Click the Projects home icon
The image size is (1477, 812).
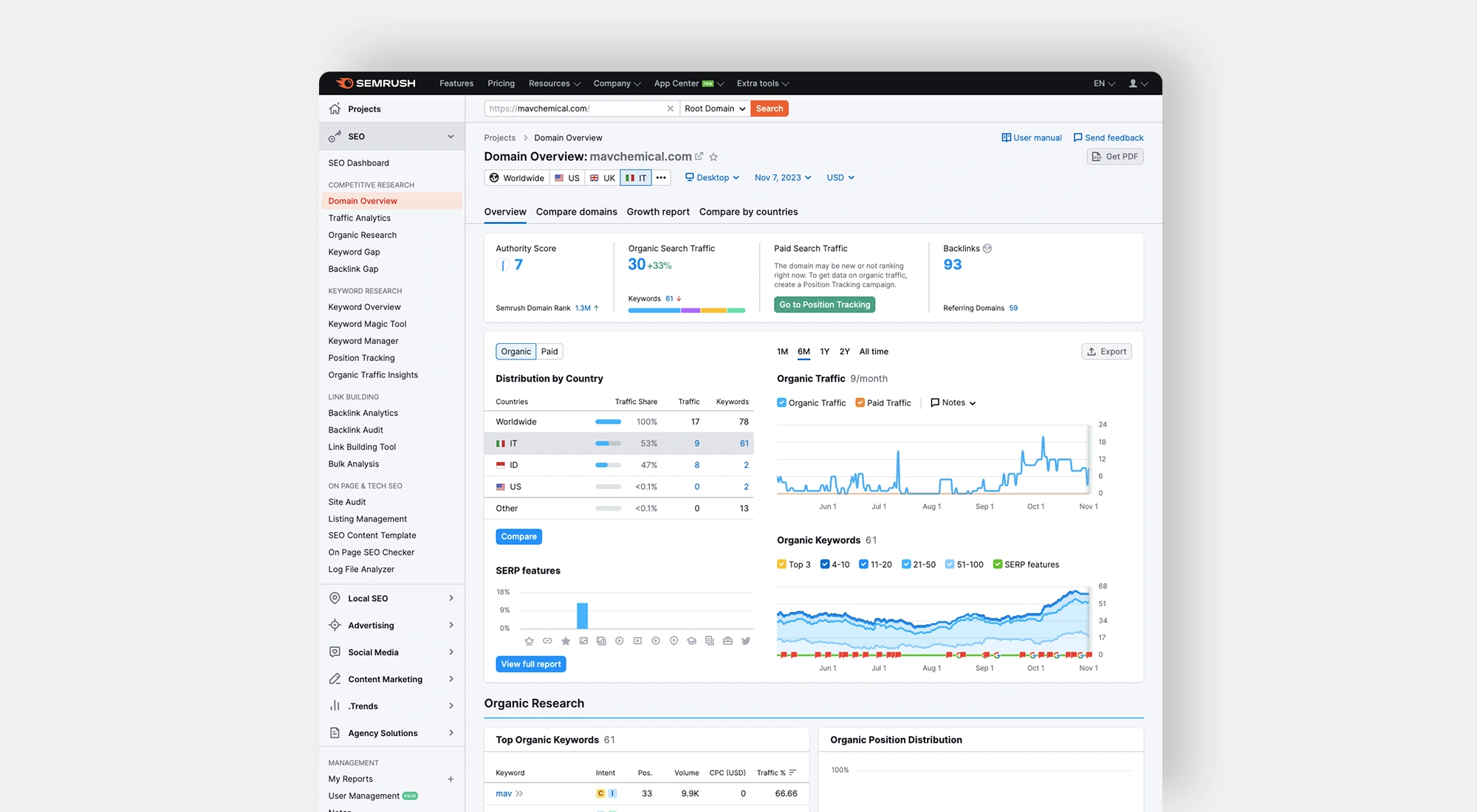tap(335, 109)
